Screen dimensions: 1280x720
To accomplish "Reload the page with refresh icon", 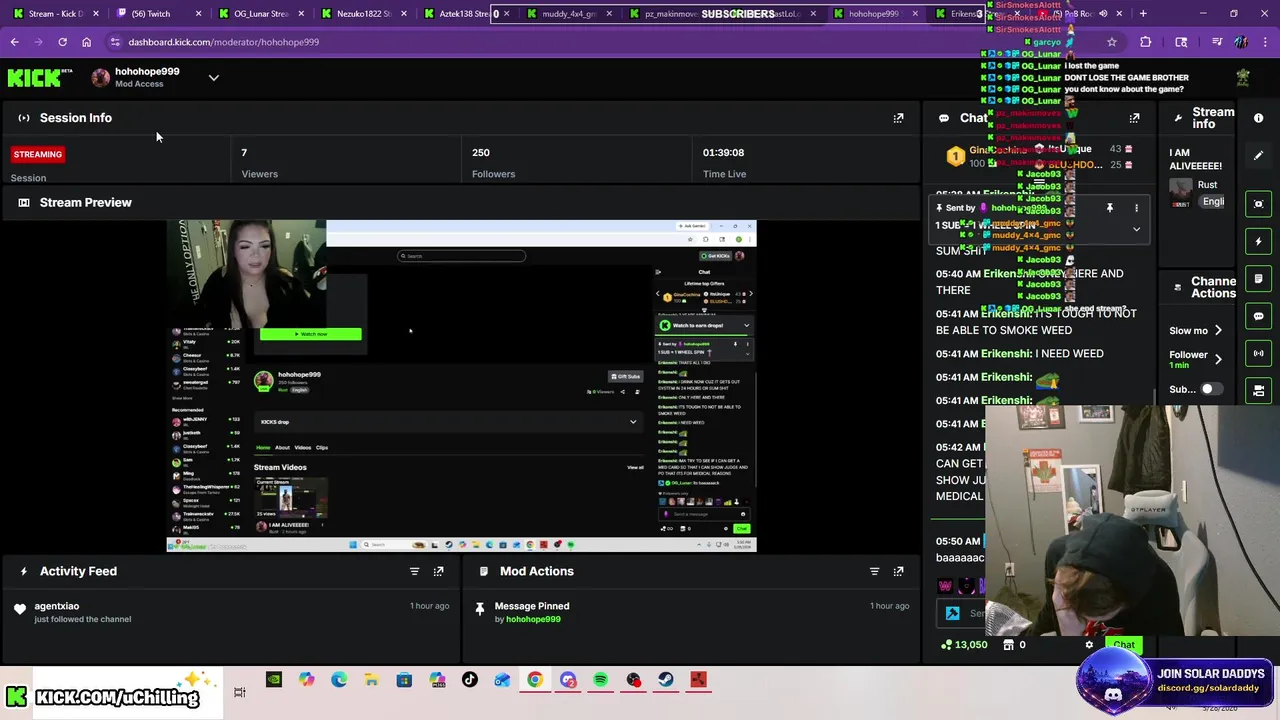I will point(62,42).
